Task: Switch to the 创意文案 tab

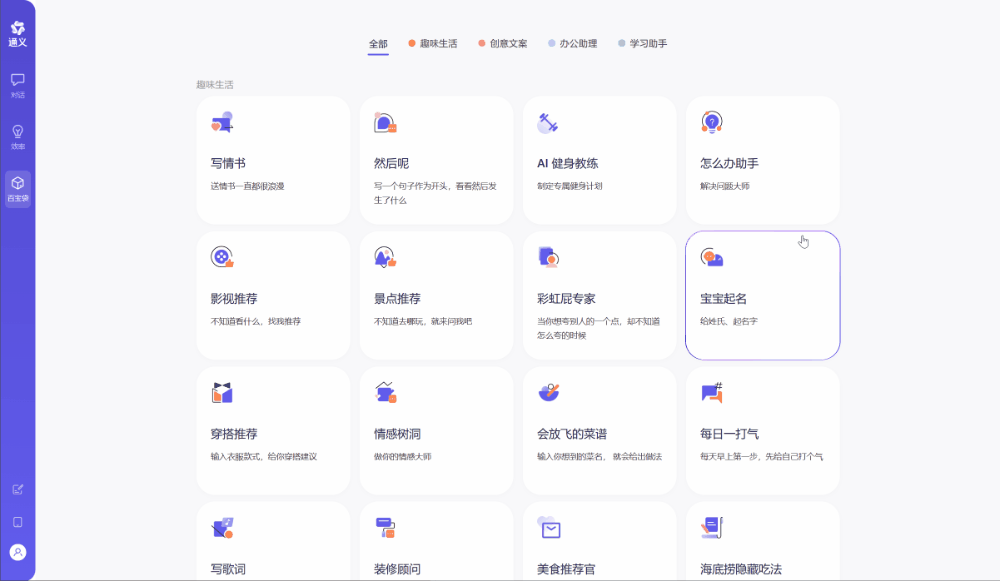Action: click(503, 43)
